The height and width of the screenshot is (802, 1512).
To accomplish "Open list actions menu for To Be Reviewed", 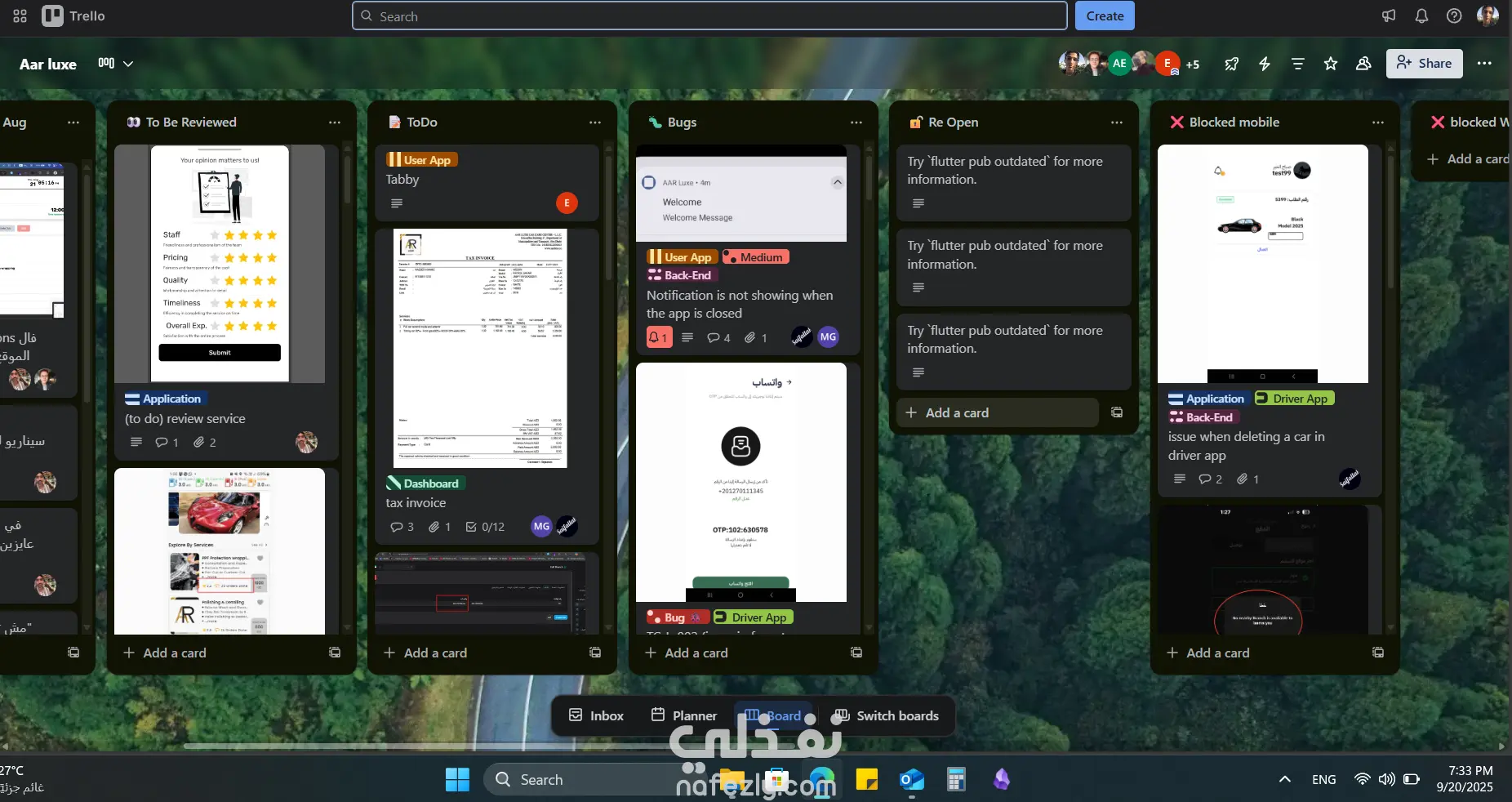I will (x=335, y=123).
